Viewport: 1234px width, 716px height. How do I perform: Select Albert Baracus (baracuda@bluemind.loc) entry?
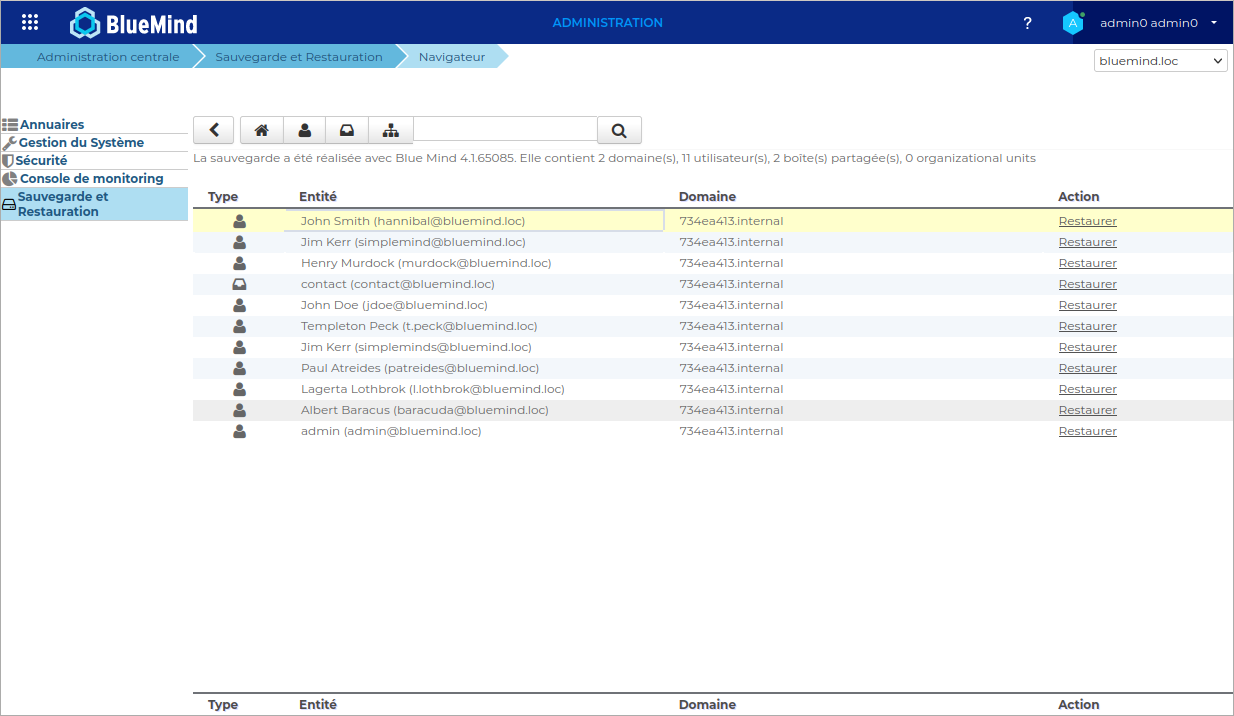pyautogui.click(x=425, y=410)
